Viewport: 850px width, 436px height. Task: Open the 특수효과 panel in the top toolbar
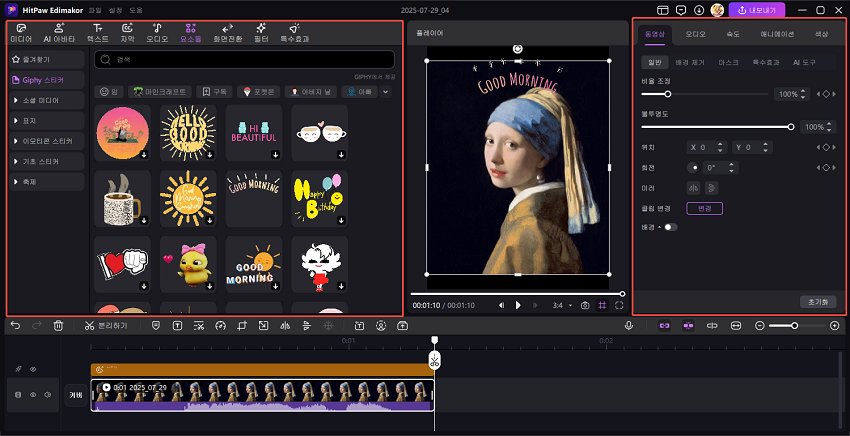(295, 33)
